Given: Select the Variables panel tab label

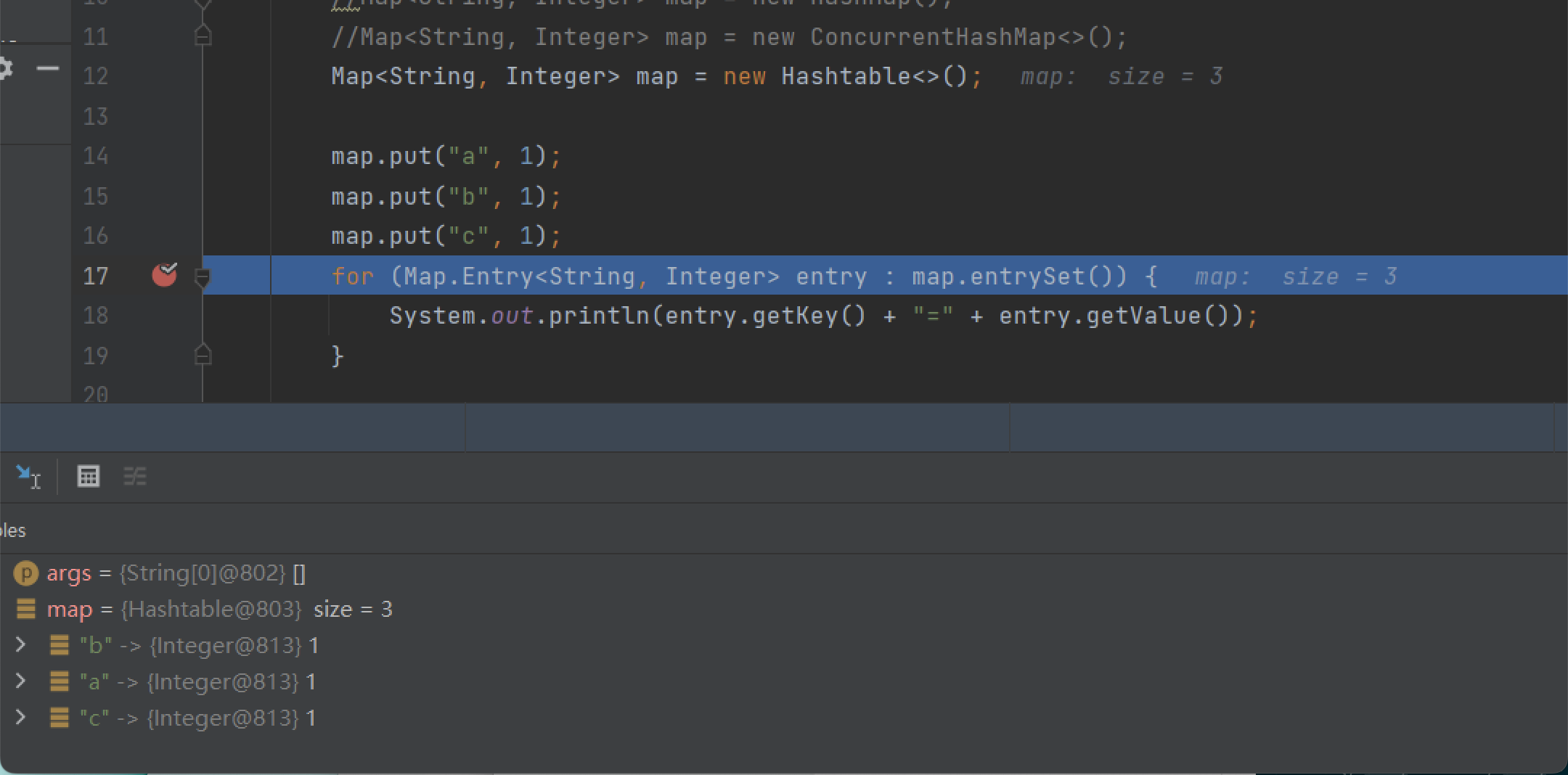Looking at the screenshot, I should click(13, 530).
